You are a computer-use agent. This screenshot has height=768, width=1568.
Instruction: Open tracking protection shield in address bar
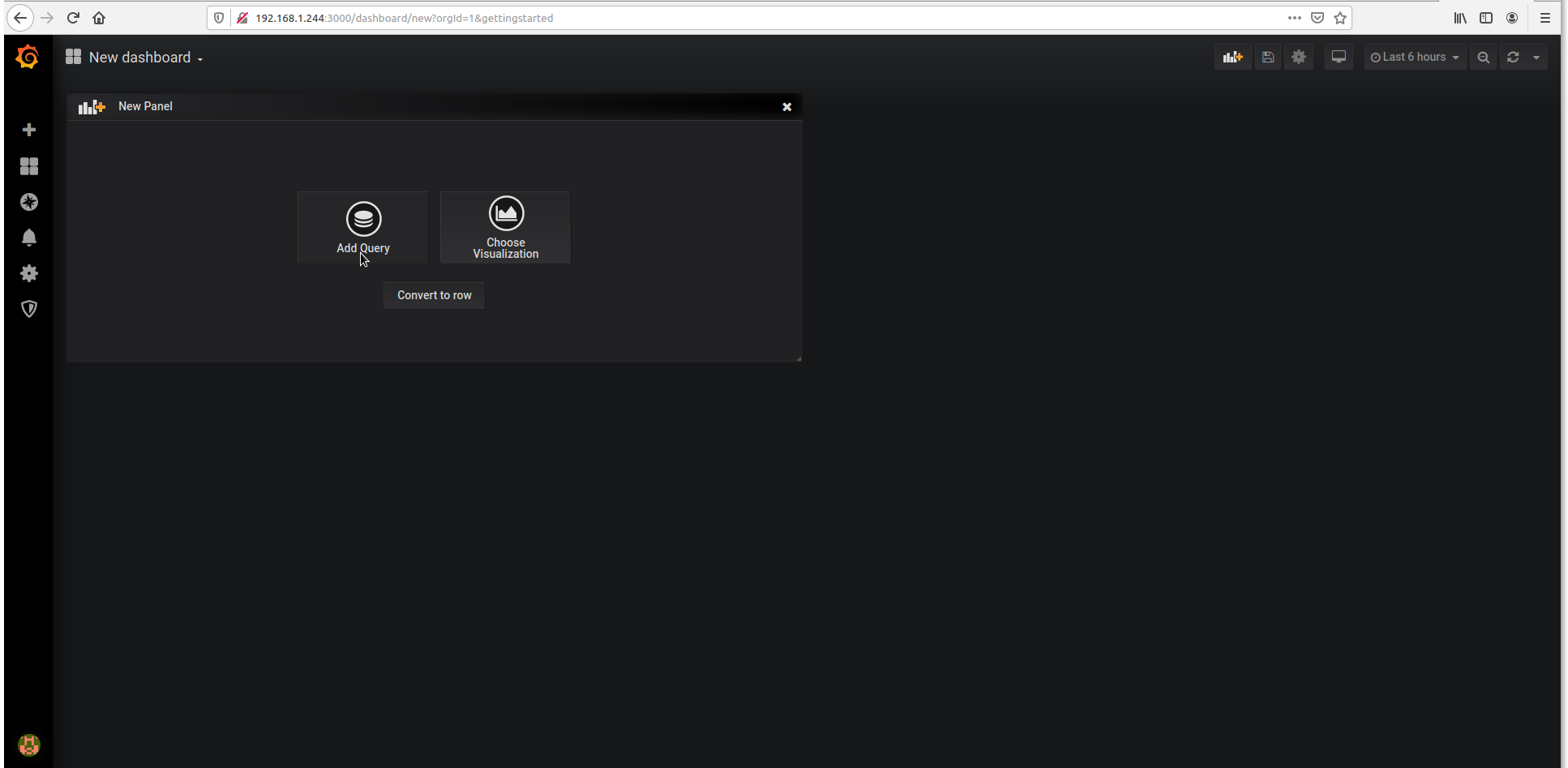[x=219, y=18]
